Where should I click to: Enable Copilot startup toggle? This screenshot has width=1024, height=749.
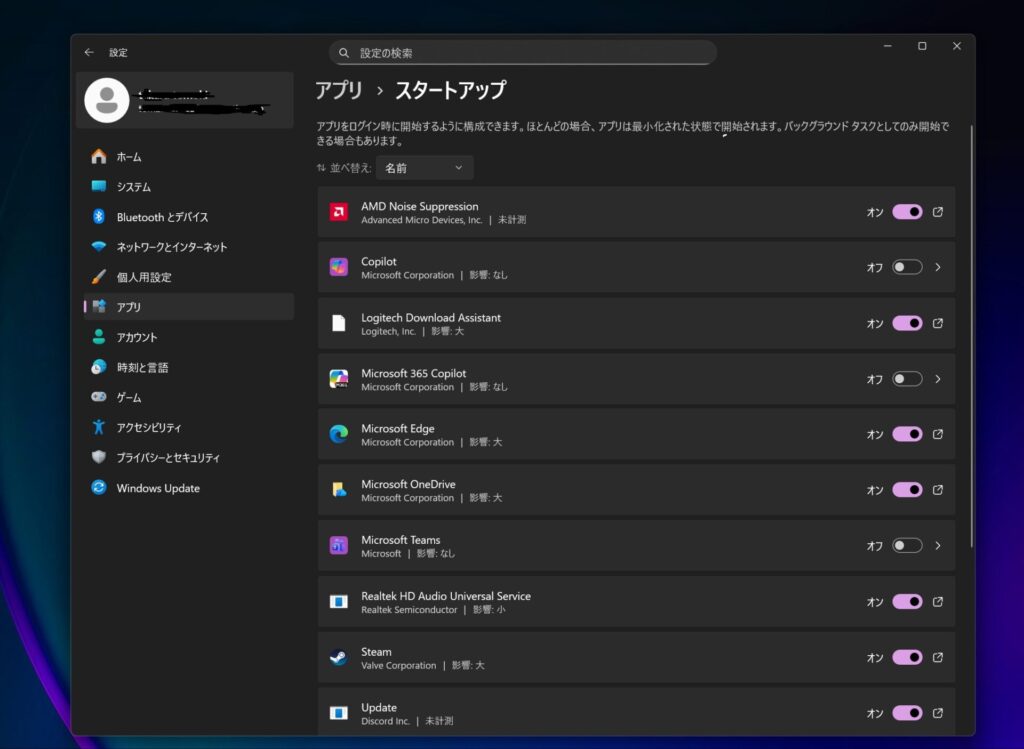point(907,267)
